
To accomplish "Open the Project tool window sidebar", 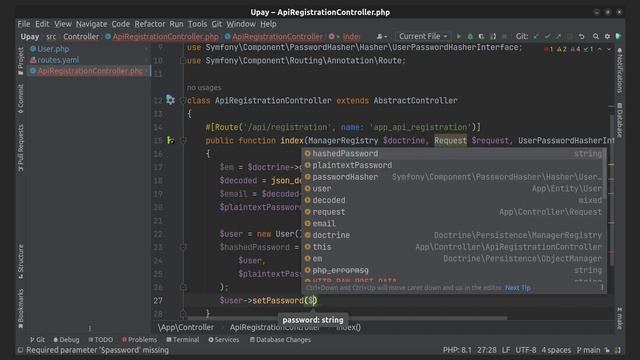I will click(x=21, y=61).
